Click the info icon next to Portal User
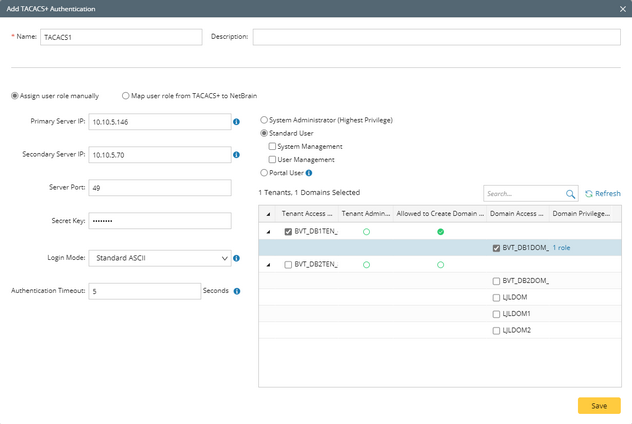This screenshot has height=424, width=632. tap(309, 173)
